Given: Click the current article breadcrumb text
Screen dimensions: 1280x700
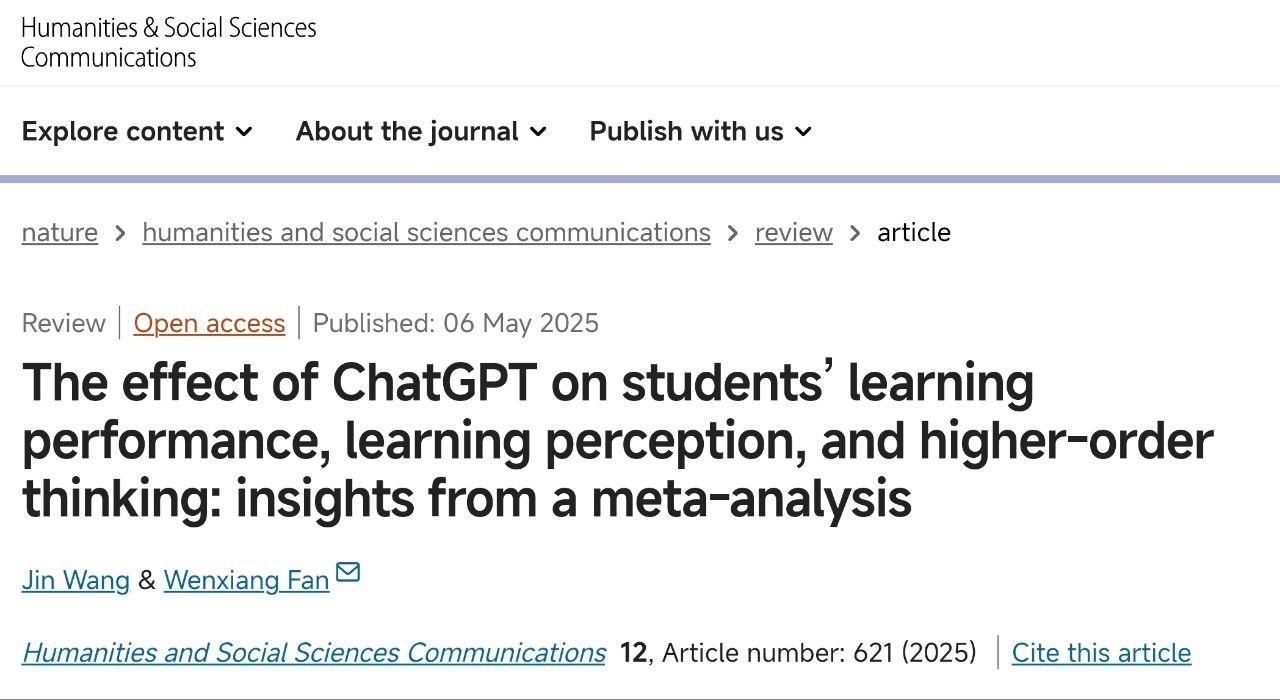Looking at the screenshot, I should (x=914, y=232).
